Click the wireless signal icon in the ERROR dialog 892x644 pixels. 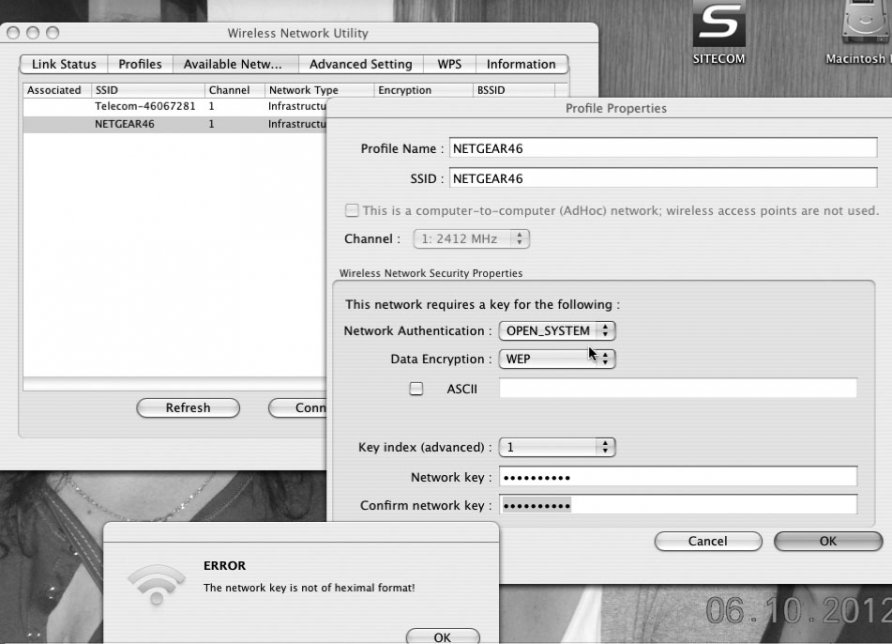[x=156, y=584]
